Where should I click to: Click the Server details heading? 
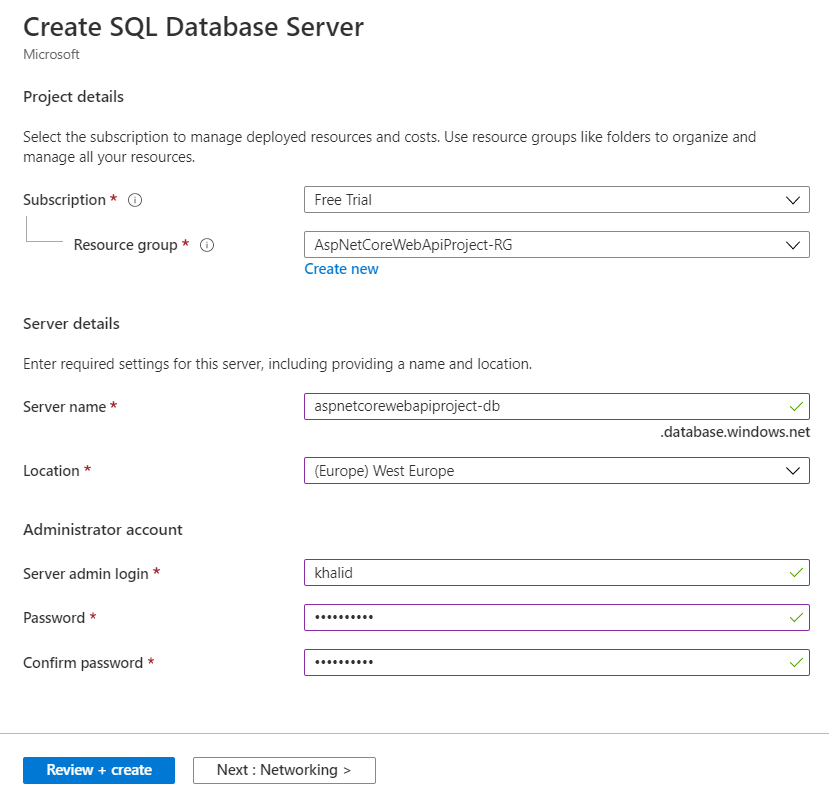pos(71,324)
